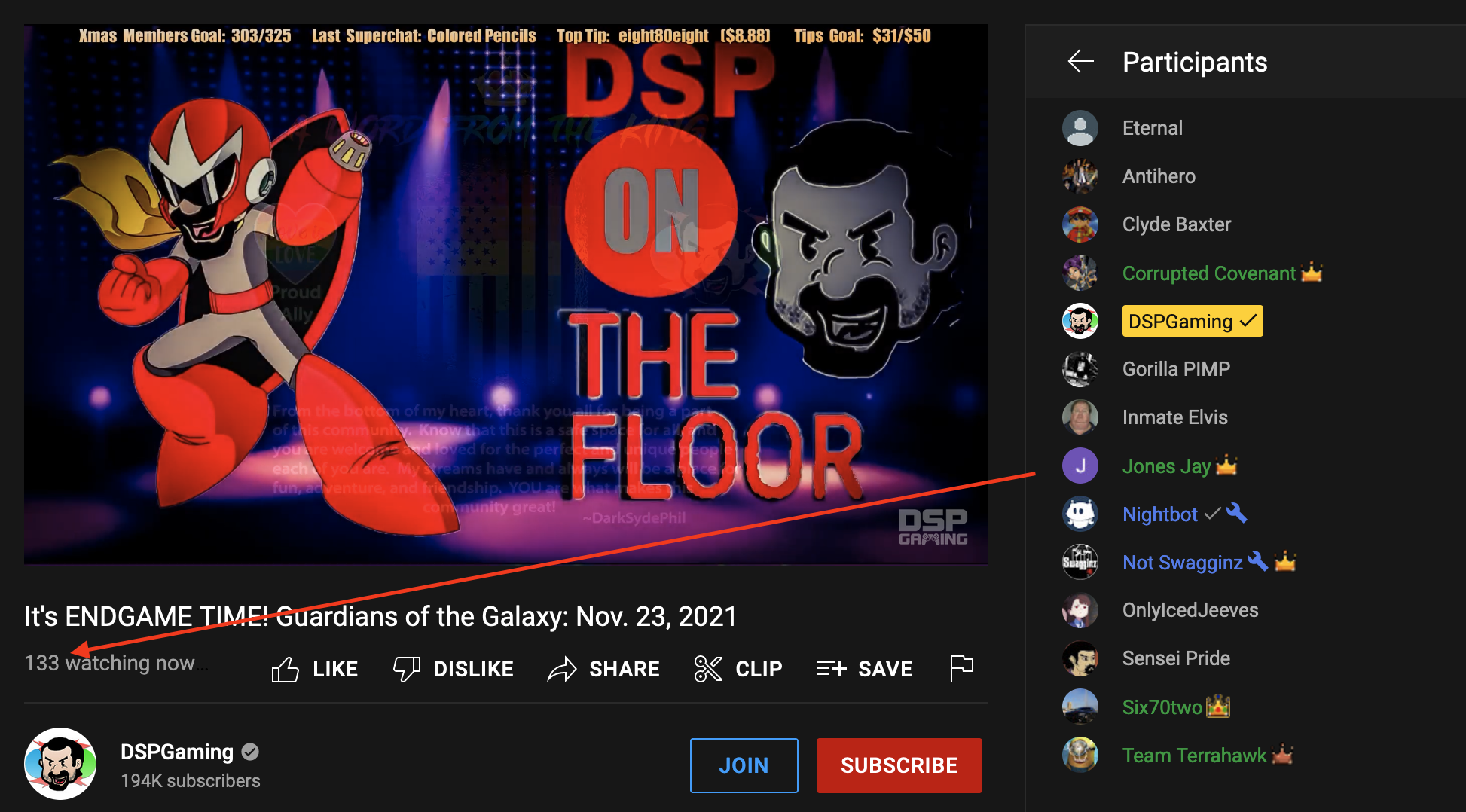This screenshot has height=812, width=1466.
Task: Click Nightbot's avatar
Action: 1080,514
